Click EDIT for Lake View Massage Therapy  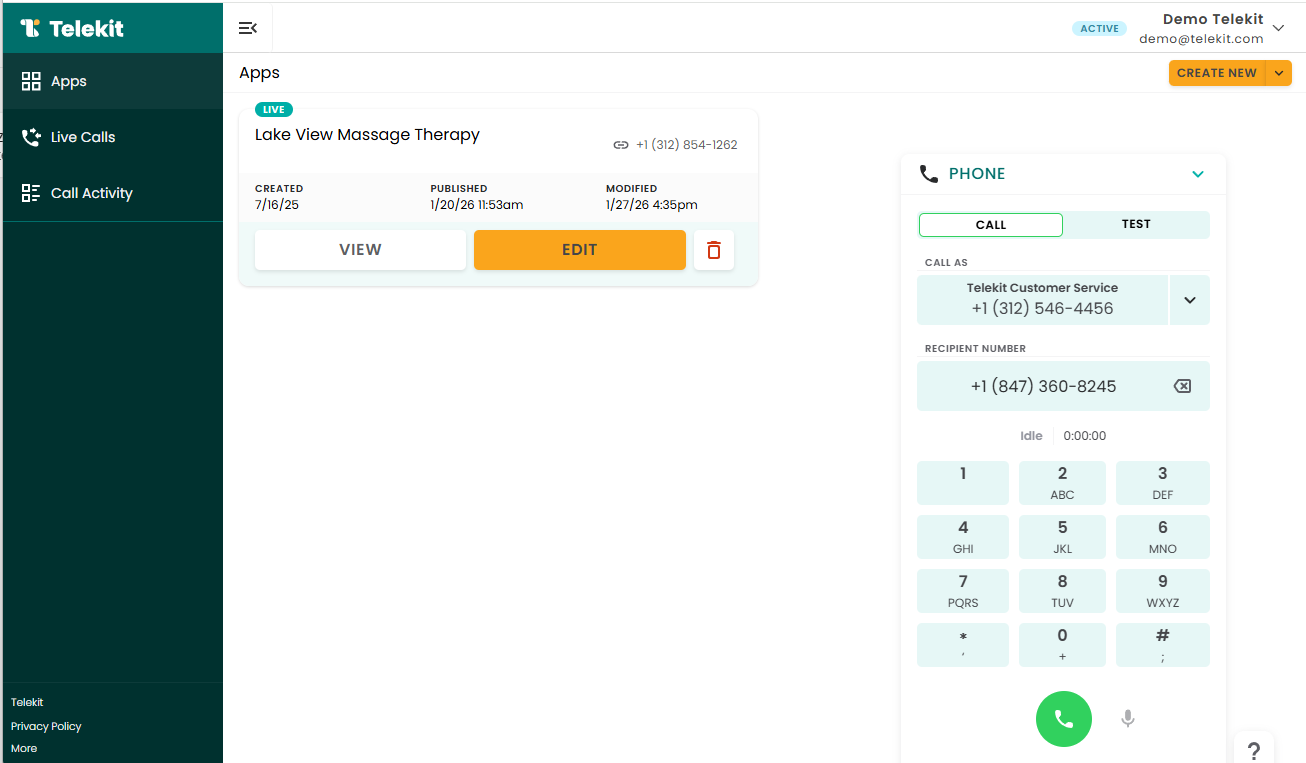[x=580, y=250]
